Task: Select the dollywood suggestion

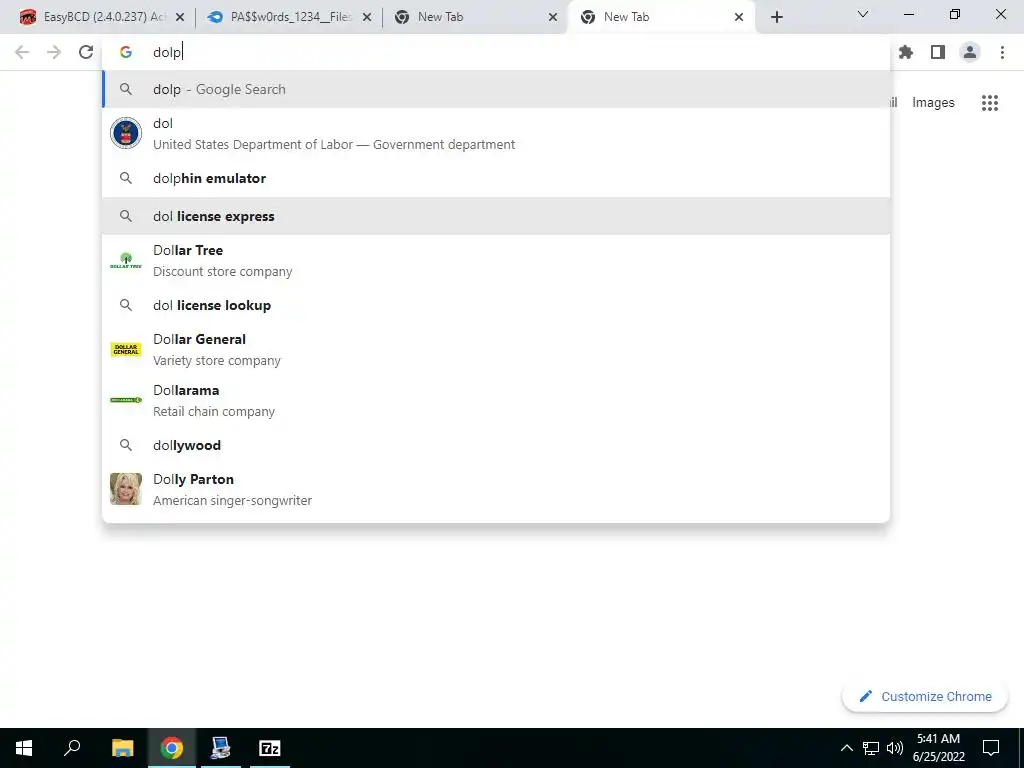Action: coord(496,445)
